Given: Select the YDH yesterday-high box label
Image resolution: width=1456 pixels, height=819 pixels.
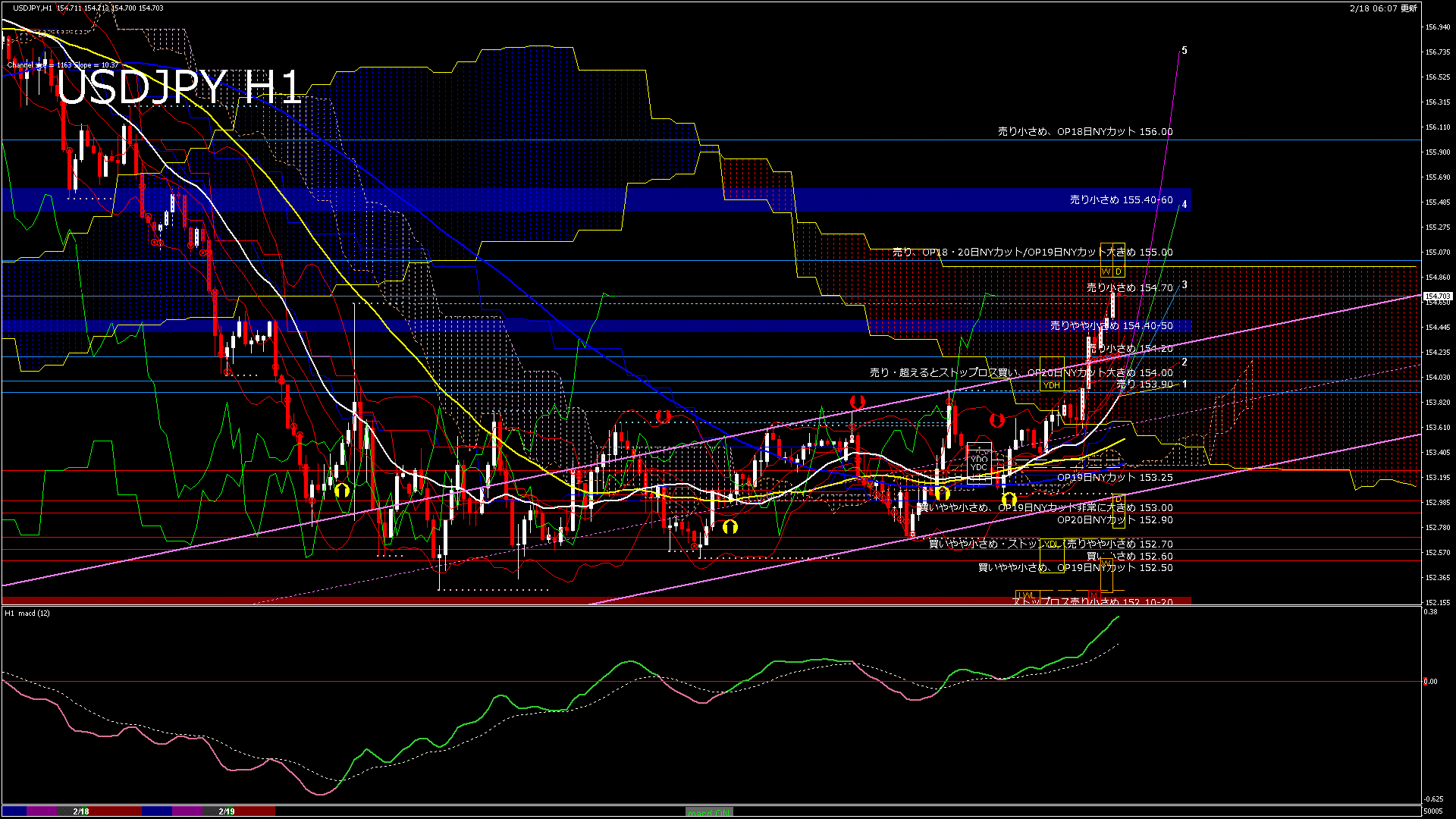Looking at the screenshot, I should (1051, 385).
